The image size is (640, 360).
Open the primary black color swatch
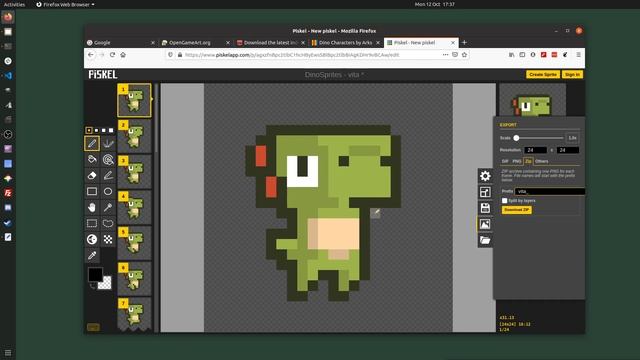coord(95,274)
